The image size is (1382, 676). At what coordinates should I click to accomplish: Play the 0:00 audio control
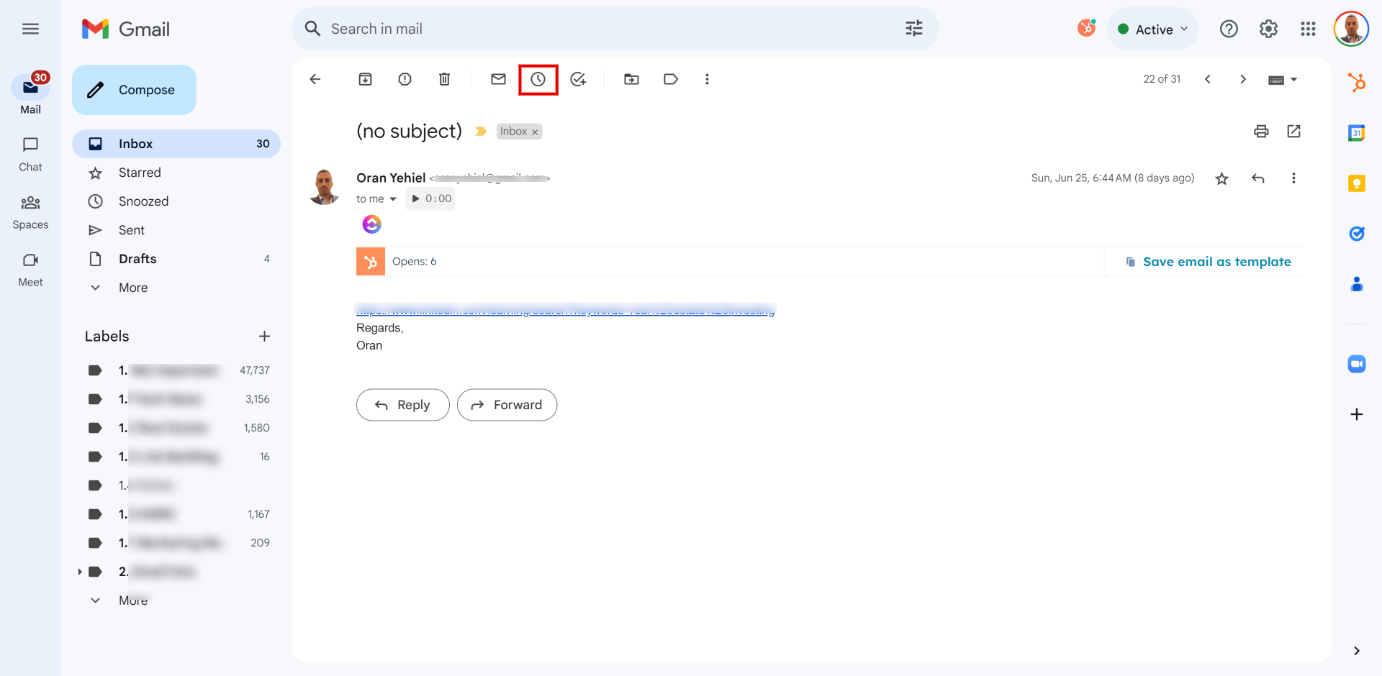click(x=430, y=199)
